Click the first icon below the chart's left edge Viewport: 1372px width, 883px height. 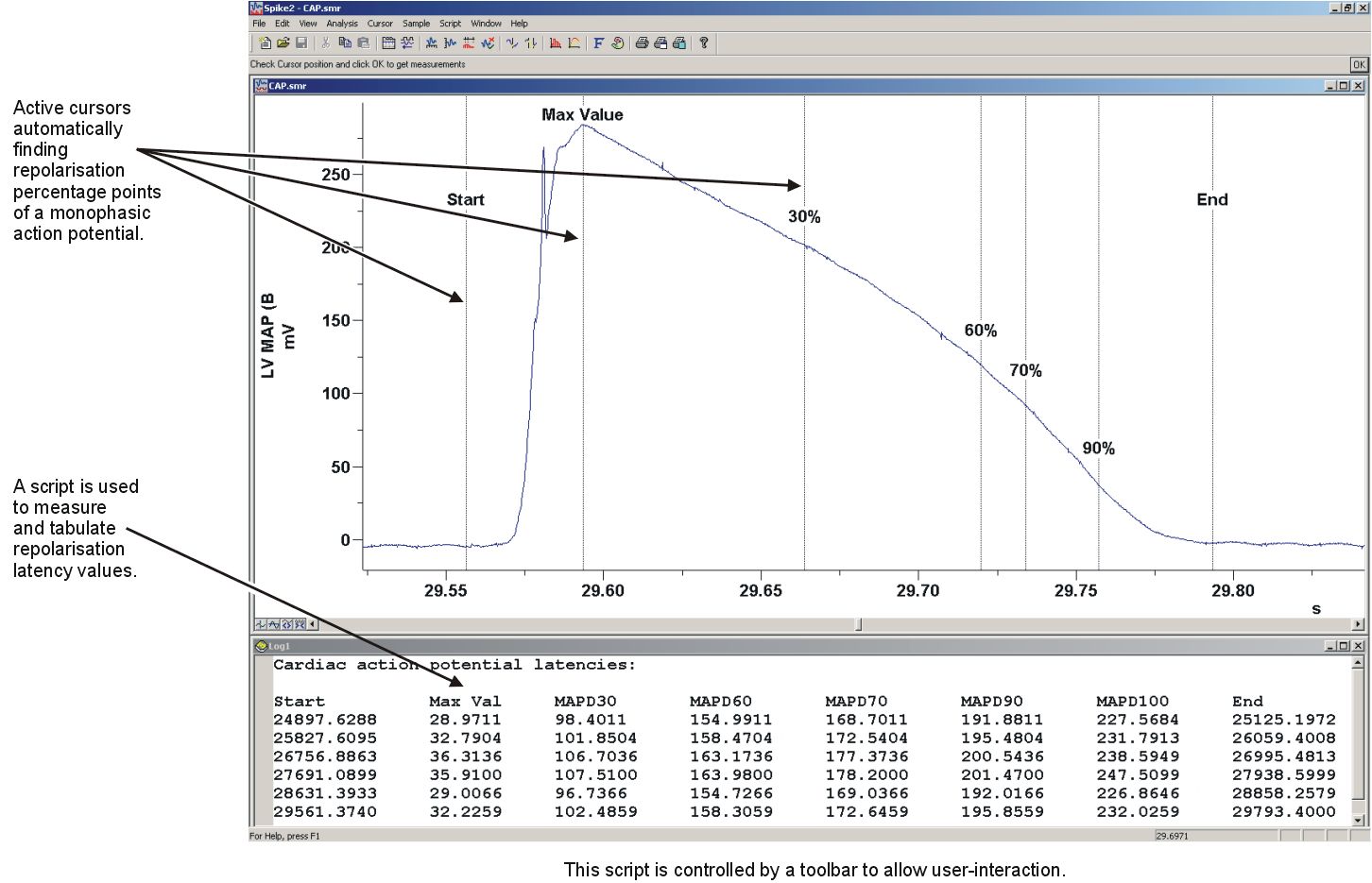pyautogui.click(x=261, y=624)
